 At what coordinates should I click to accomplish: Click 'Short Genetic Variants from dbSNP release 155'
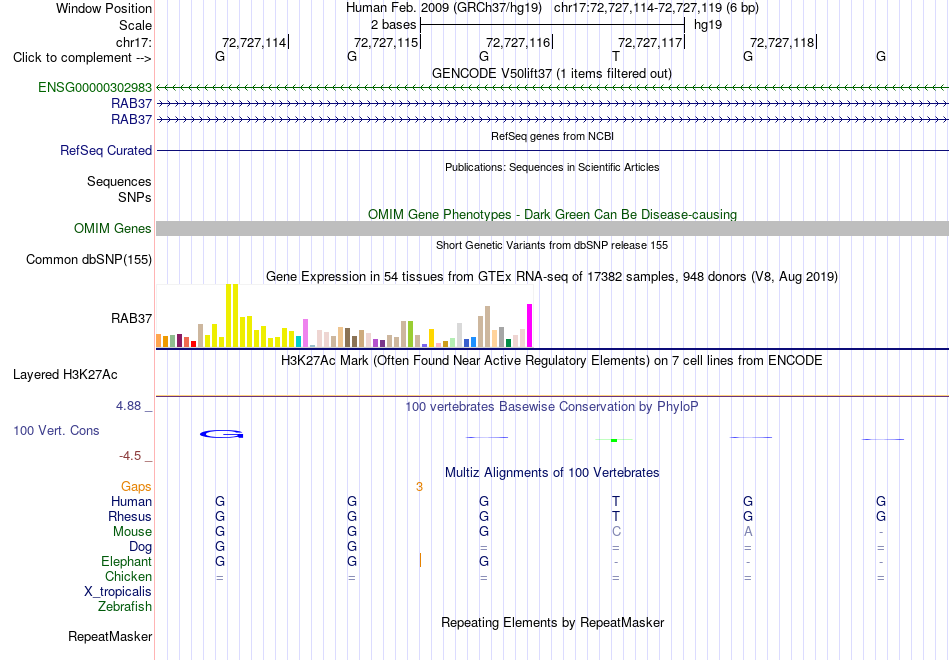pos(552,245)
